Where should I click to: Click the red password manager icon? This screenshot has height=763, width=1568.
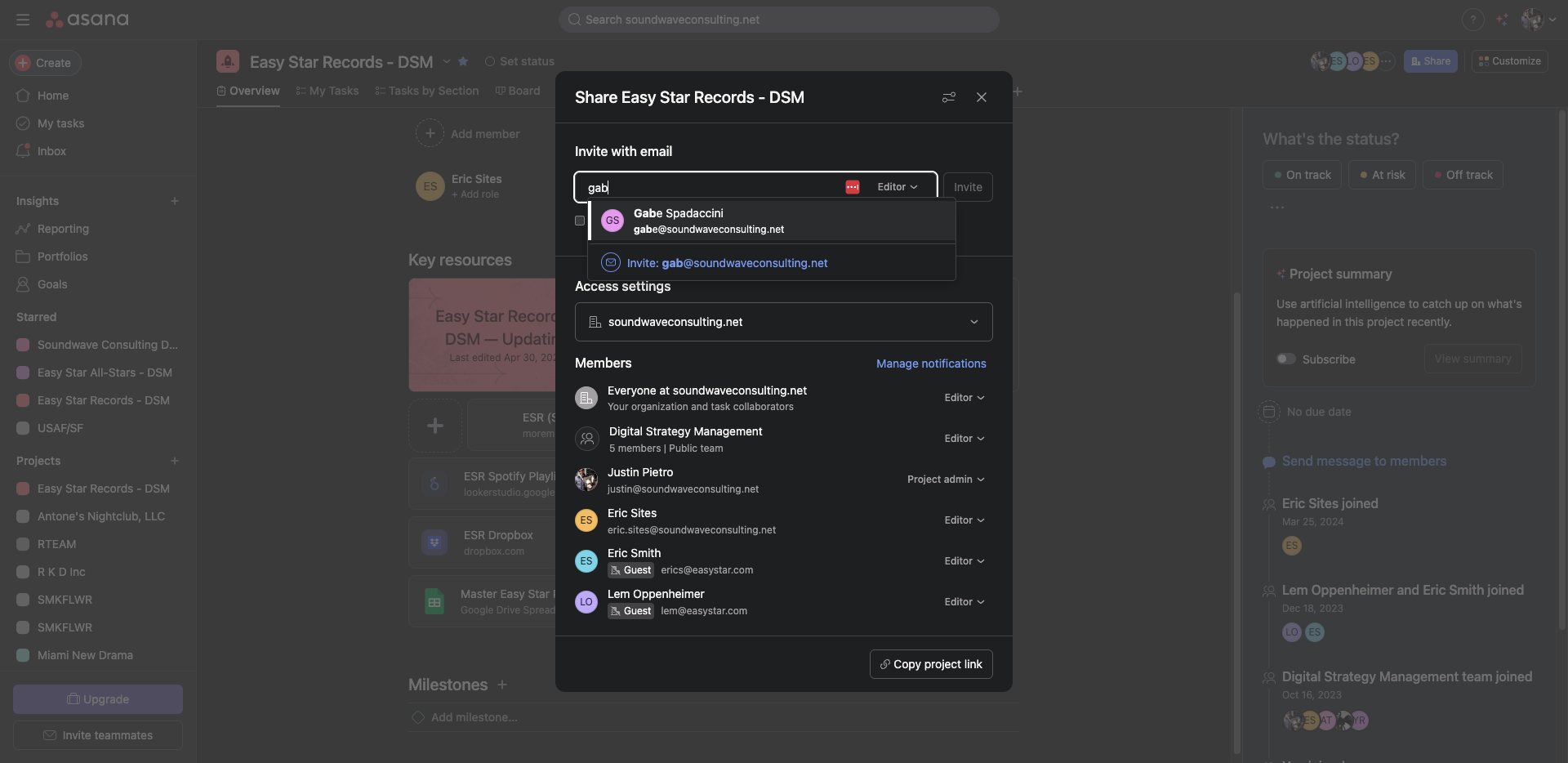(852, 187)
